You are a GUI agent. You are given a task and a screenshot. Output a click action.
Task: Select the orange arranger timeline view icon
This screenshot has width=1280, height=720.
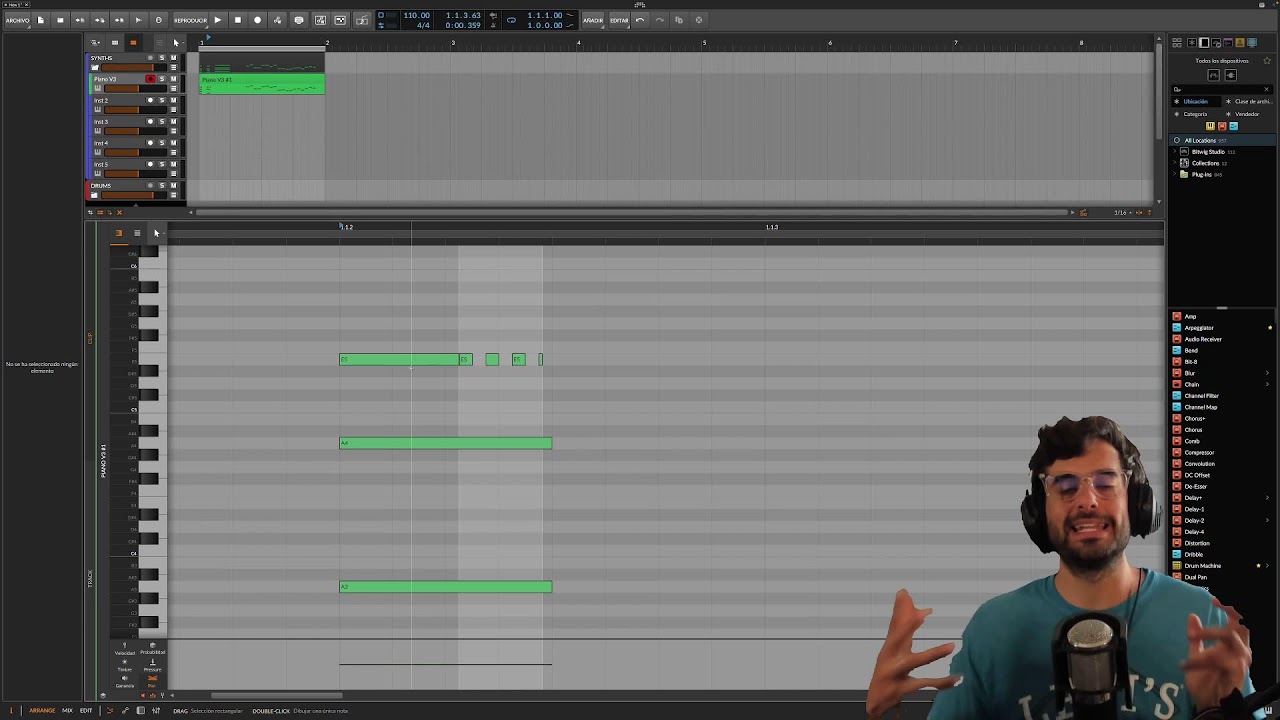point(133,43)
